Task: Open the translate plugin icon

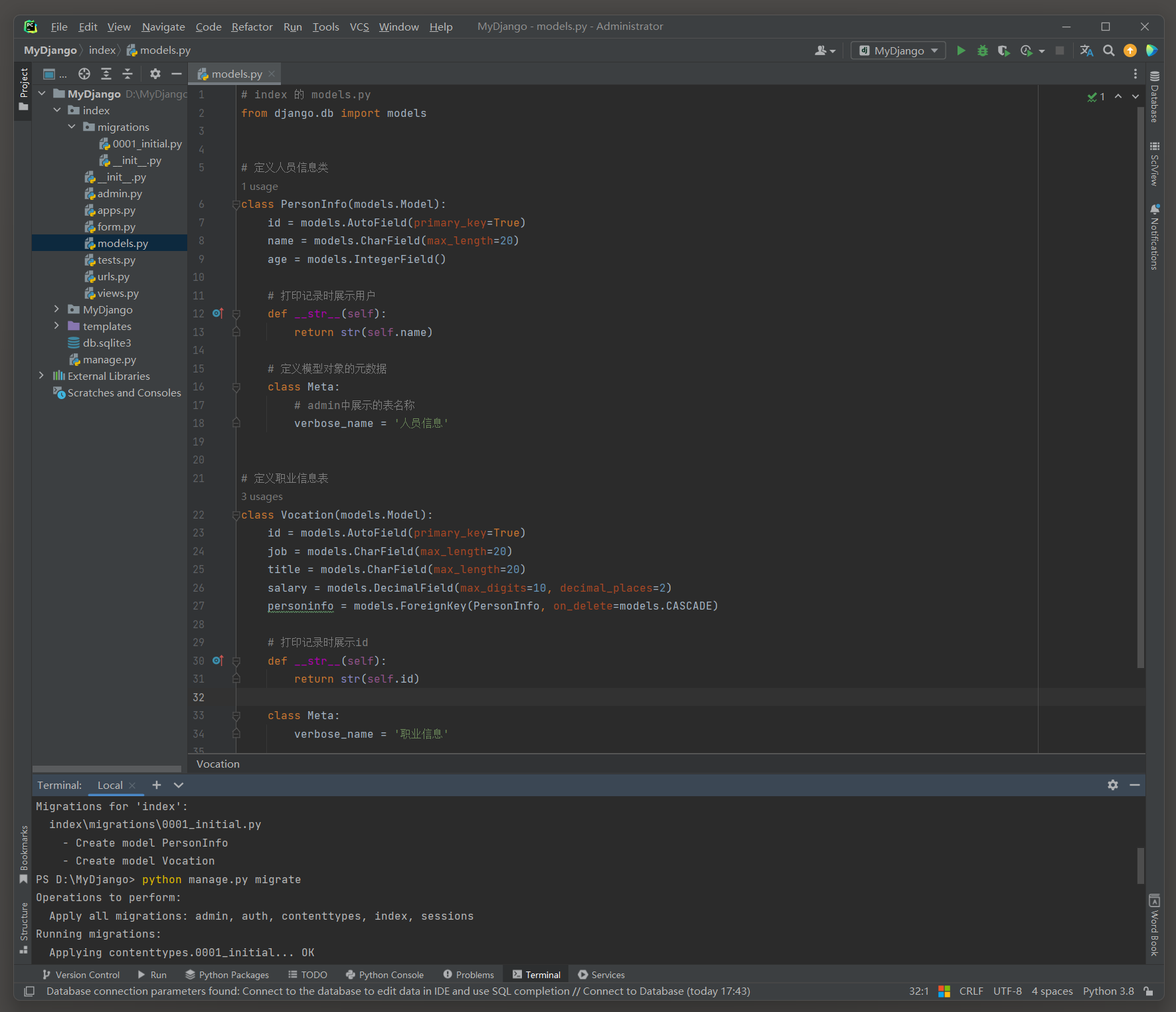Action: coord(1087,50)
